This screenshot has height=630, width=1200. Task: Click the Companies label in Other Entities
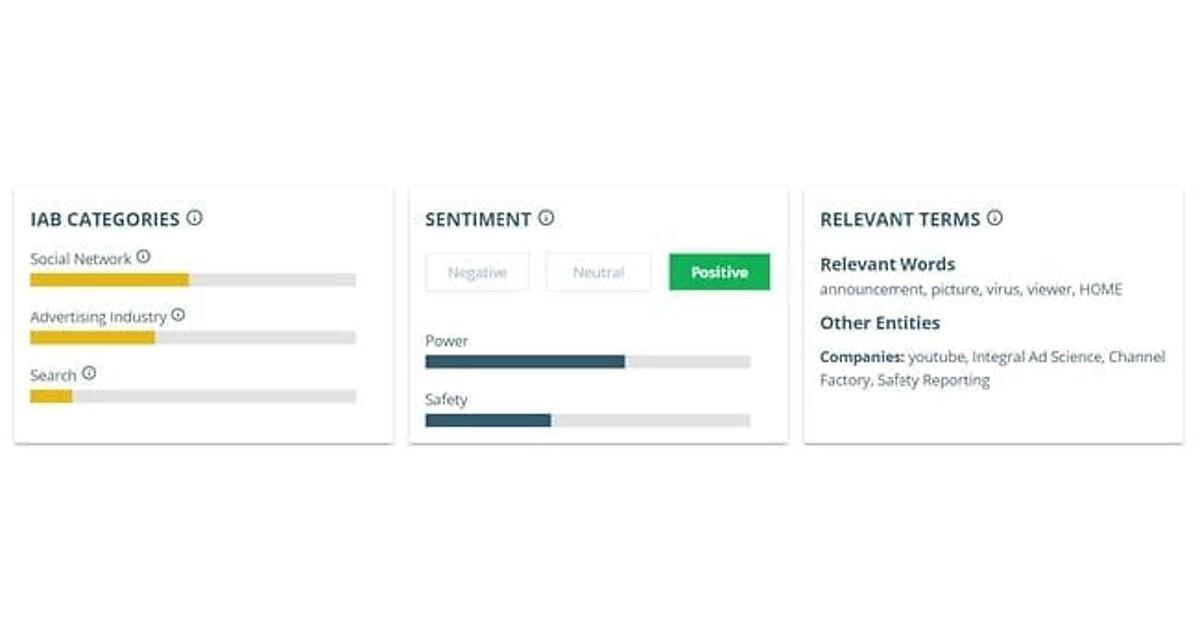(x=862, y=357)
